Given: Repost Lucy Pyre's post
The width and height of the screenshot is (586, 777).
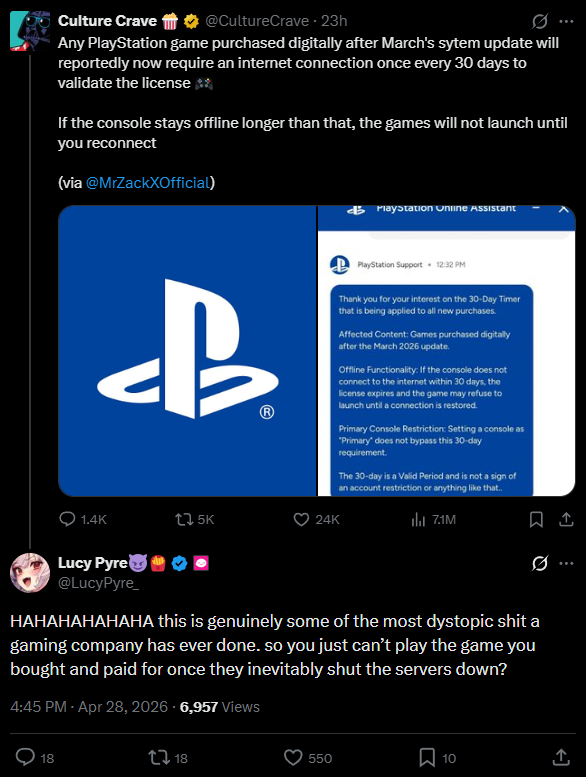Looking at the screenshot, I should coord(159,758).
